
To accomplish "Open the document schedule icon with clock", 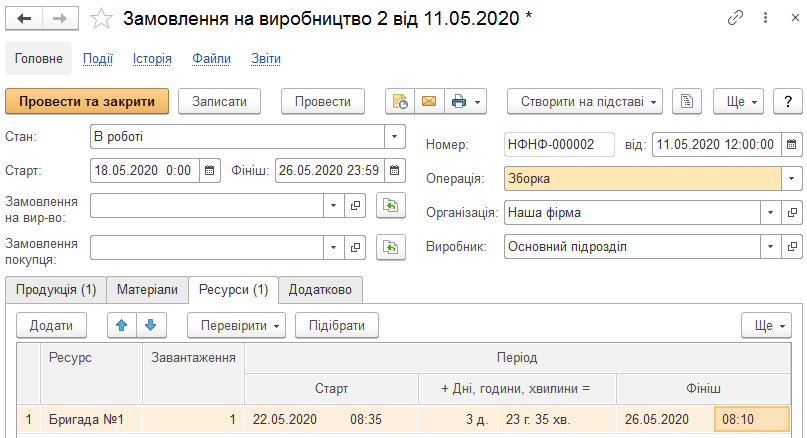I will pyautogui.click(x=400, y=101).
